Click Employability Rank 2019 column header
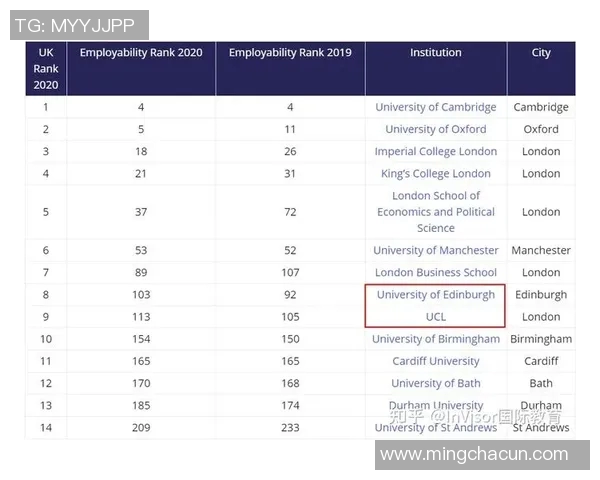The width and height of the screenshot is (600, 480). tap(289, 52)
